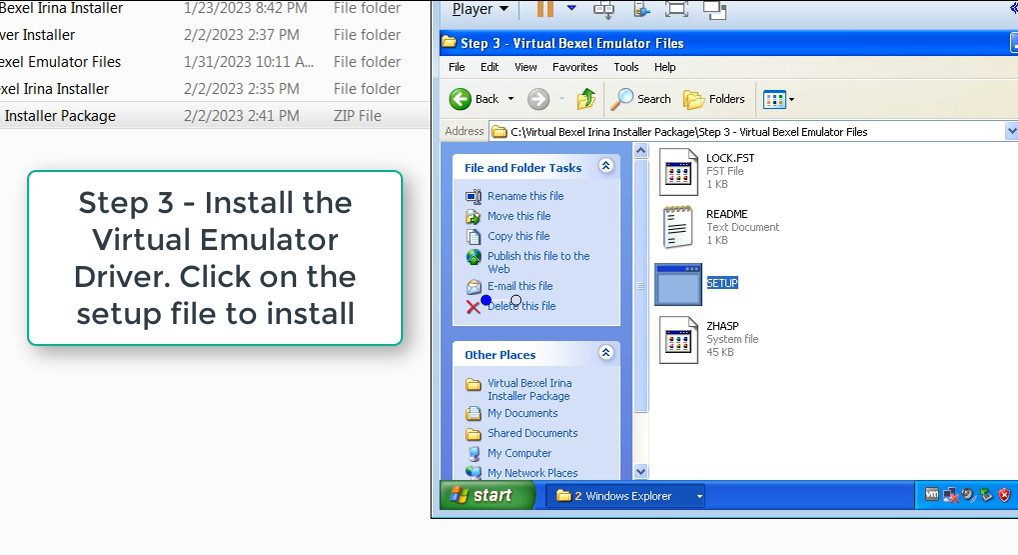This screenshot has height=555, width=1018.
Task: Click the Windows XP start button
Action: (x=486, y=495)
